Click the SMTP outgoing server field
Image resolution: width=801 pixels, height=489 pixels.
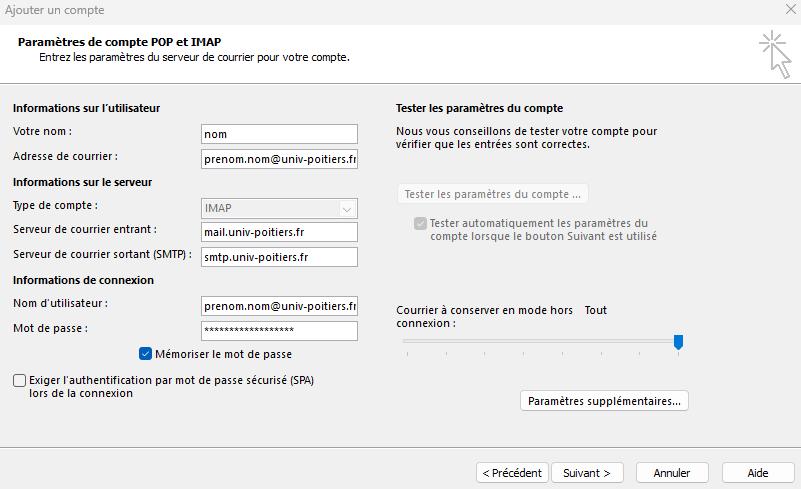279,257
